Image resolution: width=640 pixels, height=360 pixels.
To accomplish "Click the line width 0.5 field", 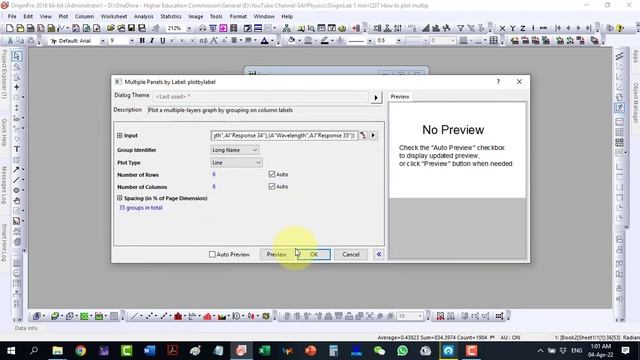I will coord(386,40).
